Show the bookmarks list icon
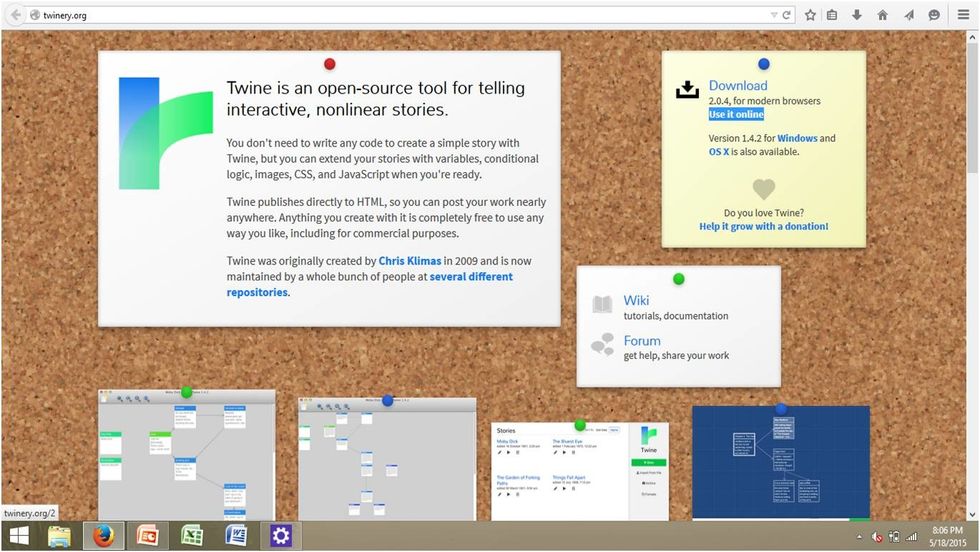The image size is (980, 552). [x=832, y=15]
